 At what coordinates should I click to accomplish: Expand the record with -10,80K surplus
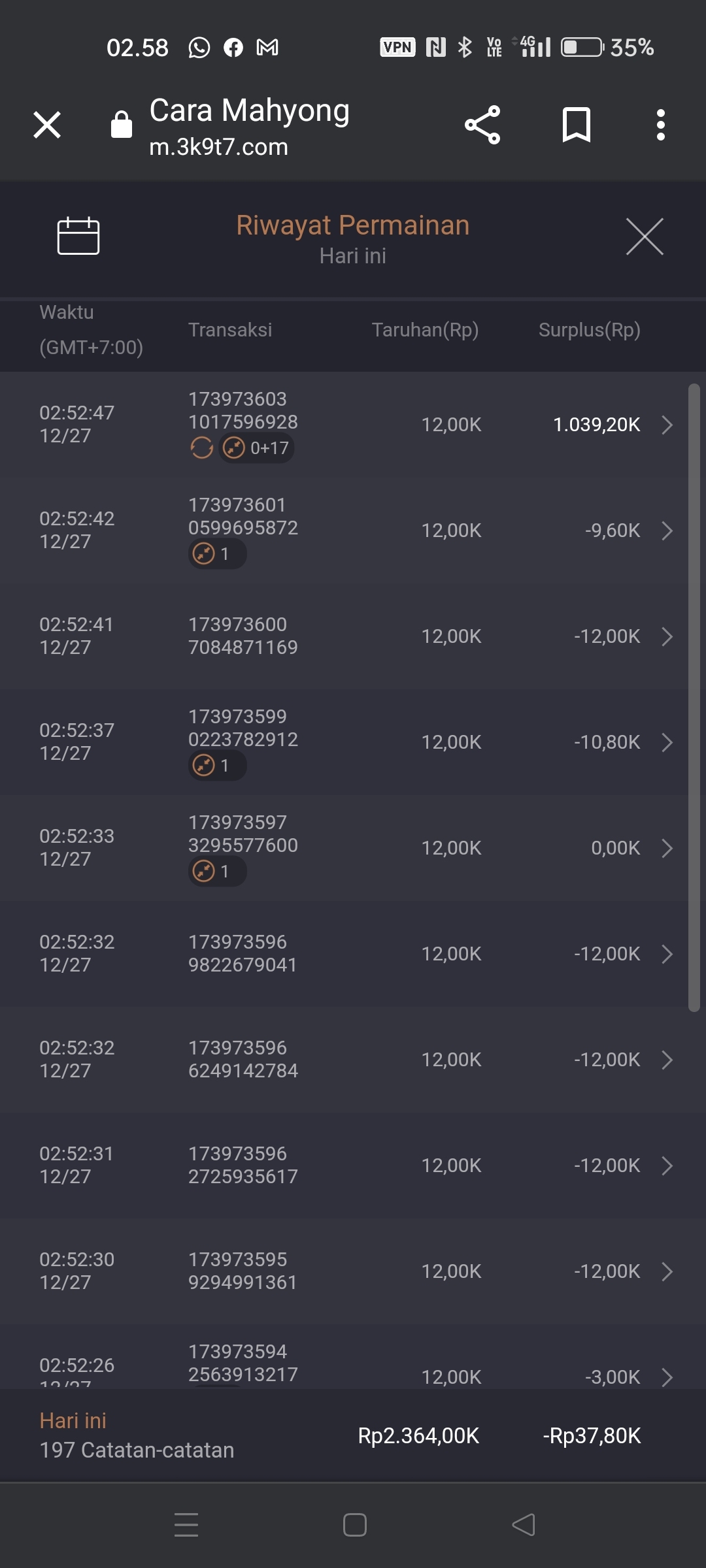click(667, 742)
